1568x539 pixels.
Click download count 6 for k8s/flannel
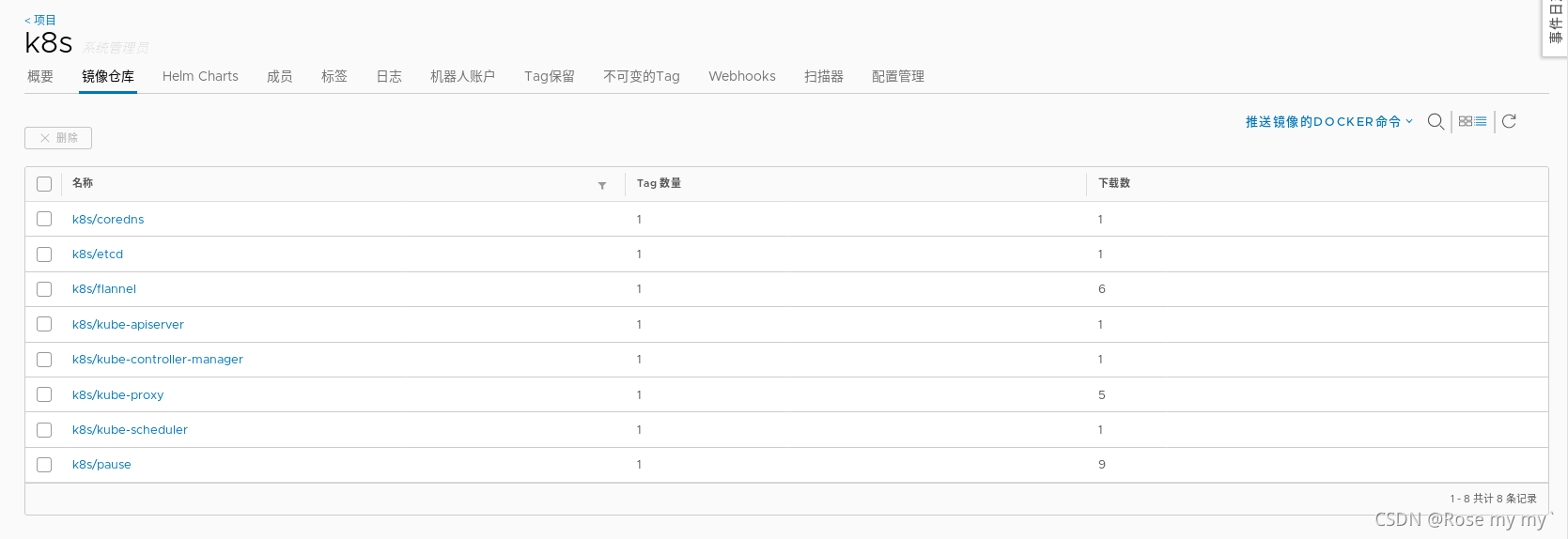1102,289
